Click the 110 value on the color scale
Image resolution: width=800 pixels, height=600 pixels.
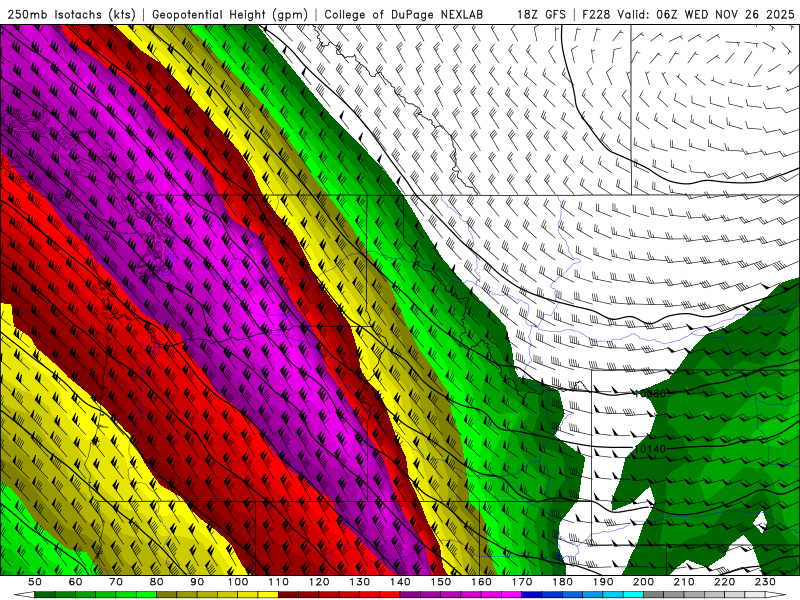279,582
